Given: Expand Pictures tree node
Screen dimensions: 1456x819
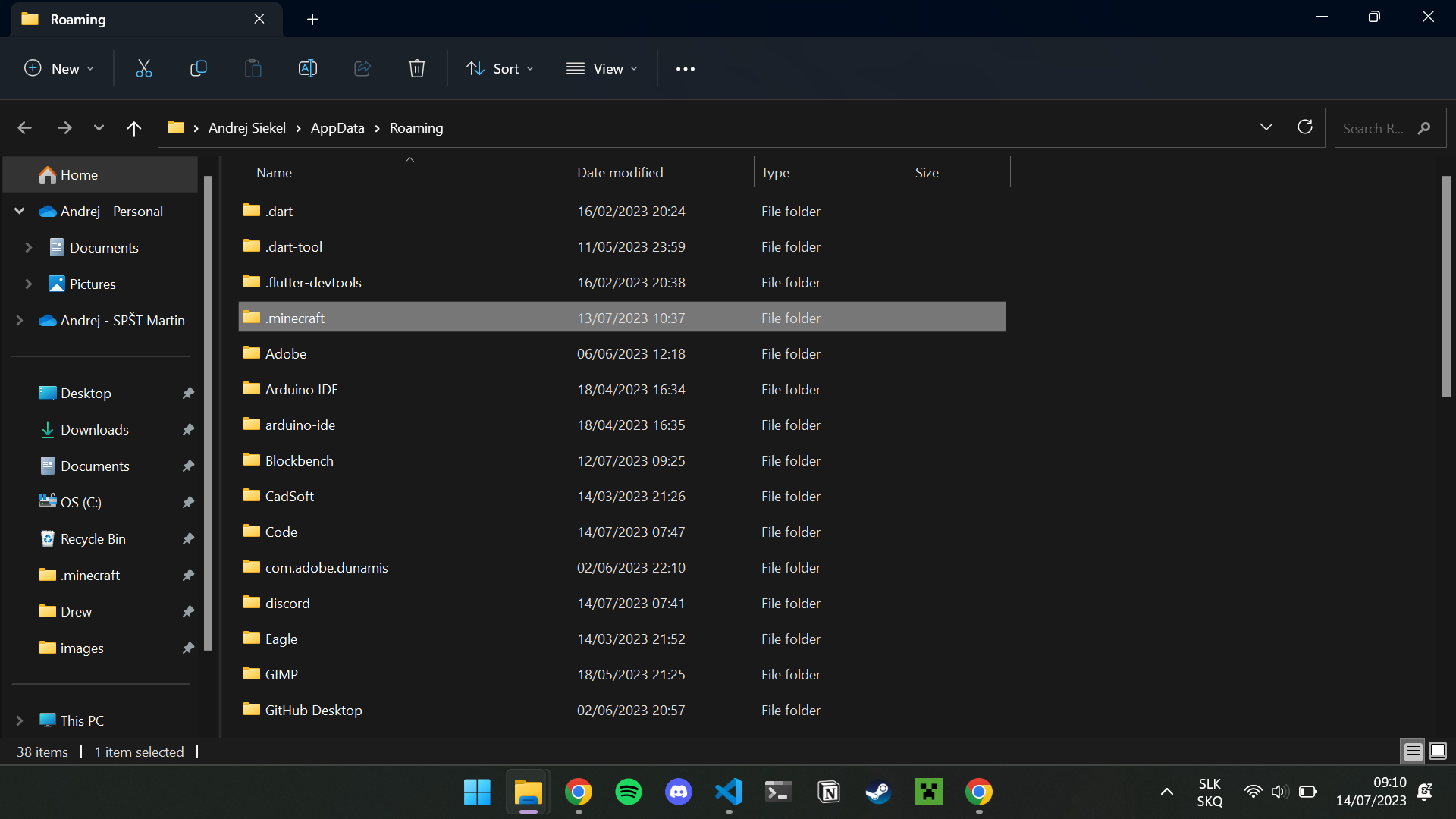Looking at the screenshot, I should click(29, 284).
